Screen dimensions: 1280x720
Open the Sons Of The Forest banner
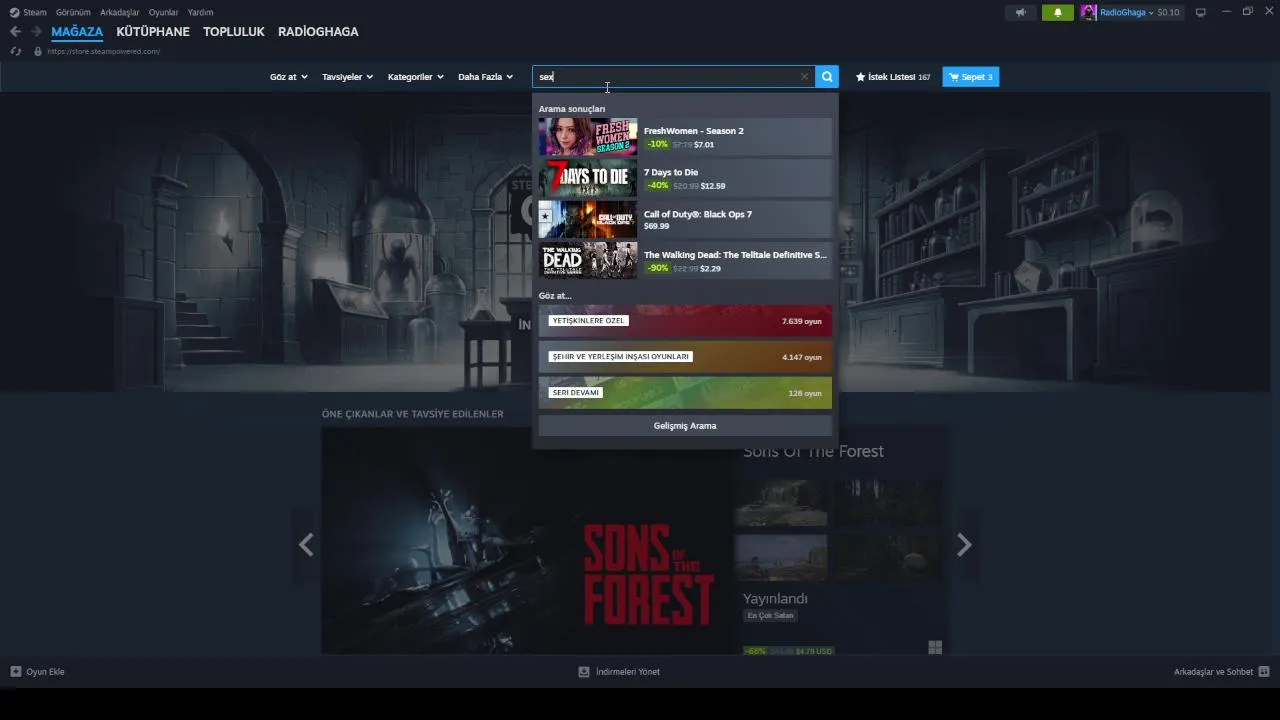click(x=528, y=541)
